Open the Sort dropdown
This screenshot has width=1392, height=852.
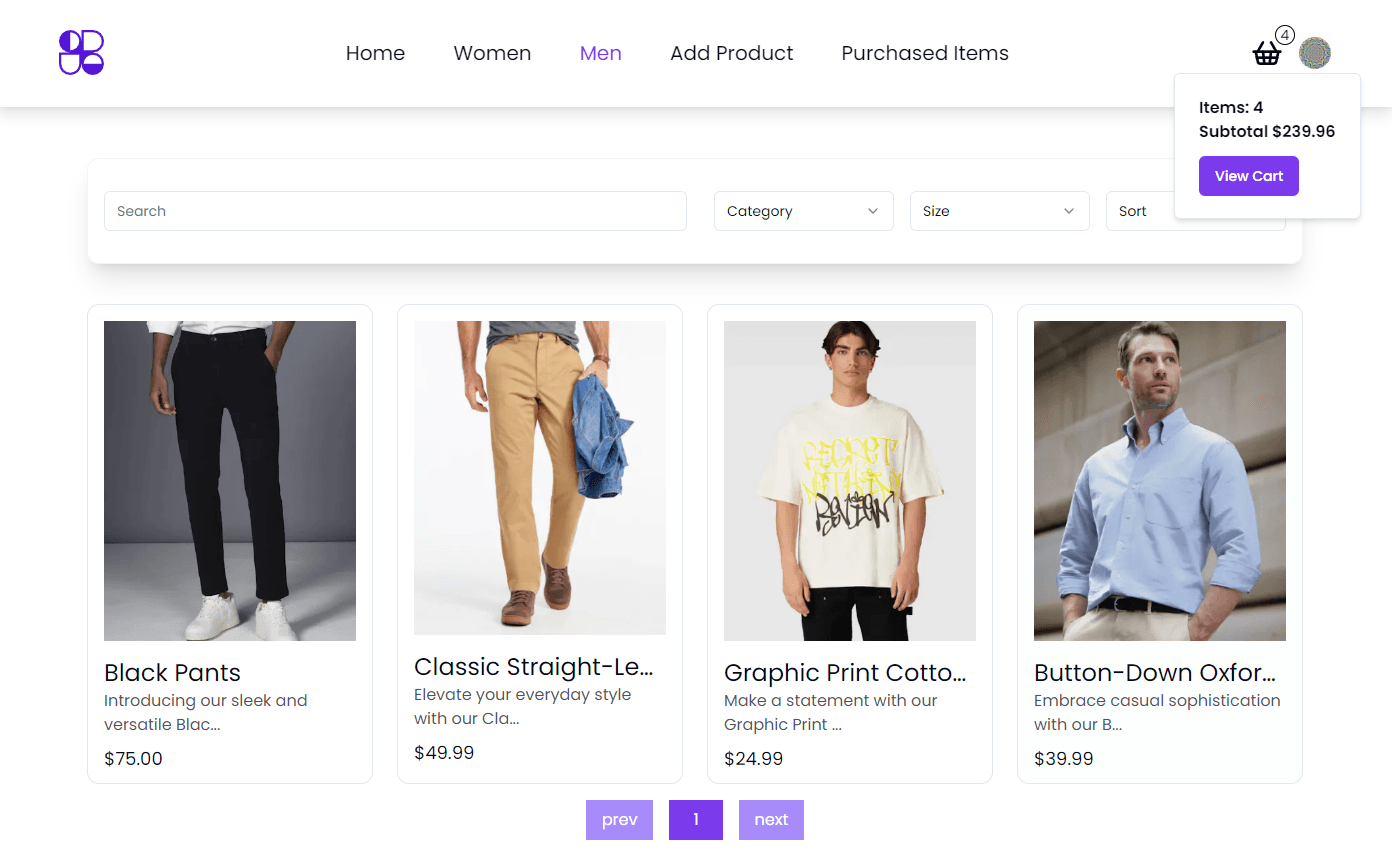(x=1140, y=211)
